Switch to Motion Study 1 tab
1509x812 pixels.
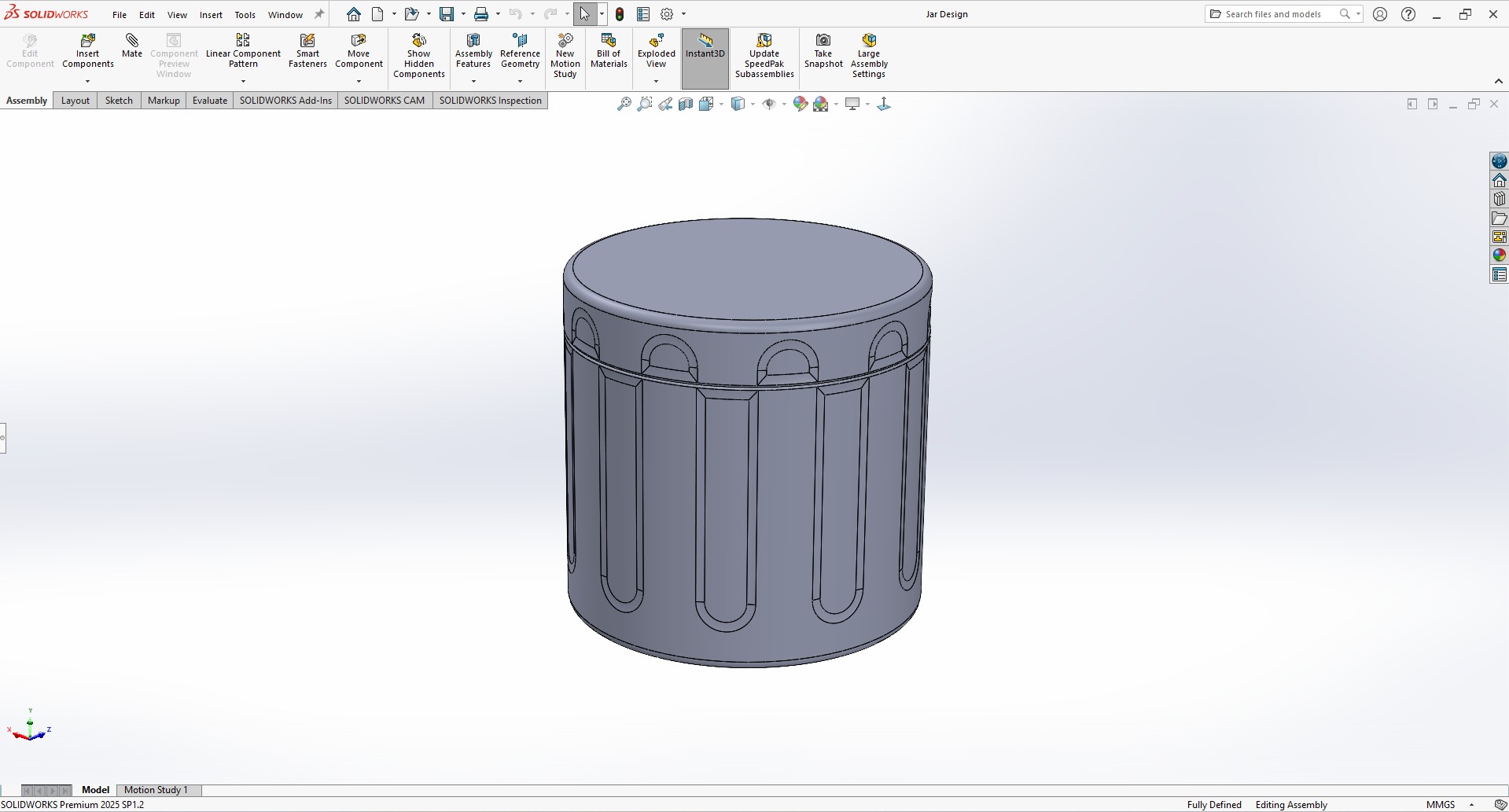pos(156,790)
